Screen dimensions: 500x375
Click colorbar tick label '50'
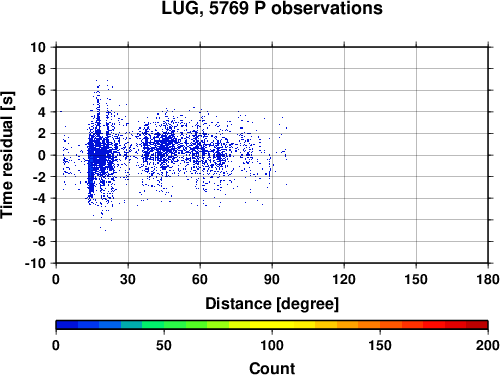pos(164,345)
